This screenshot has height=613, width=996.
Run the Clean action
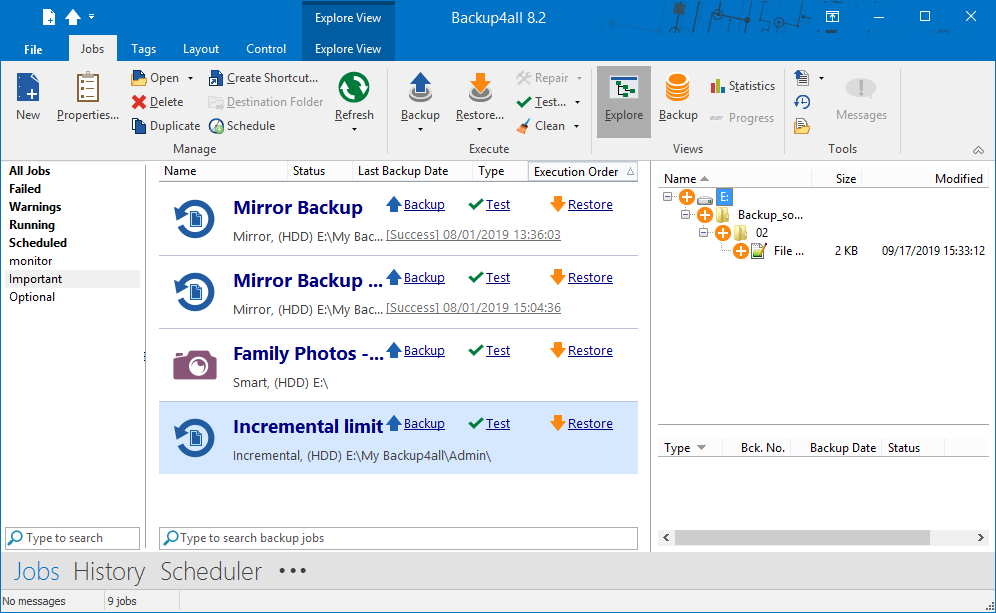[541, 126]
